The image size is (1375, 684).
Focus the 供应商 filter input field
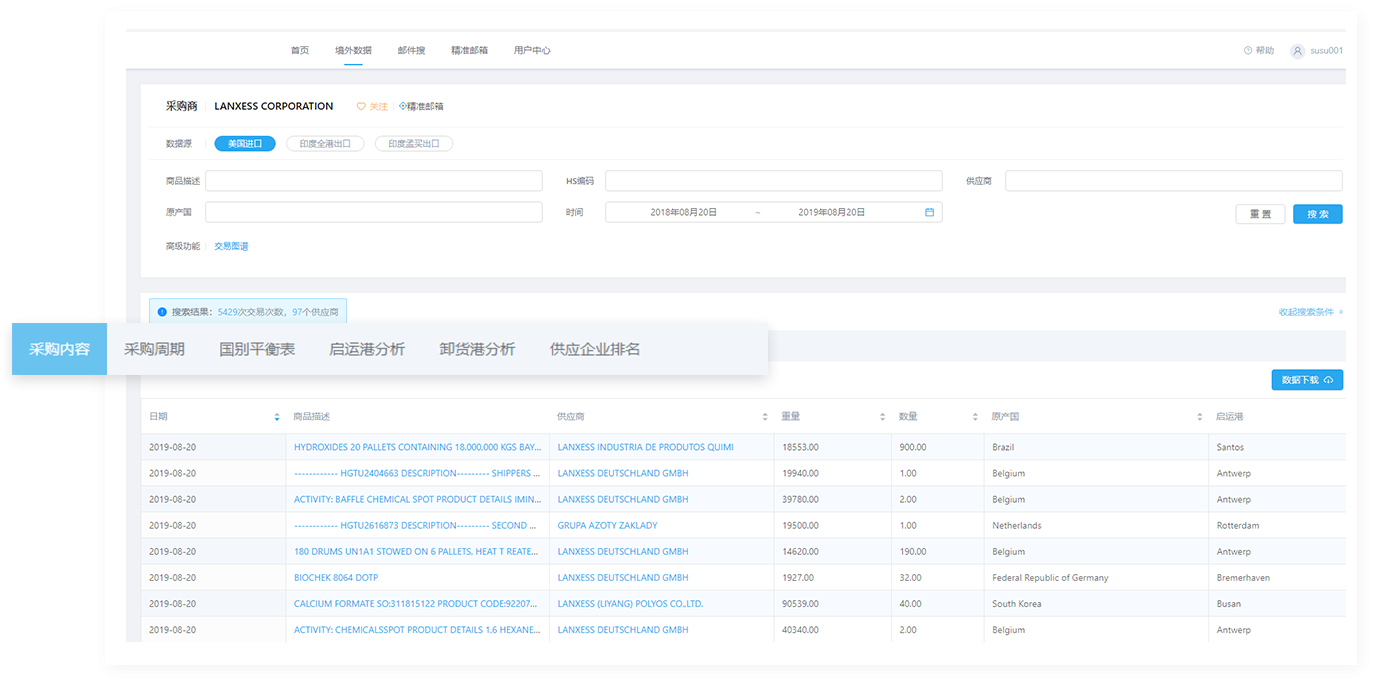click(1174, 181)
